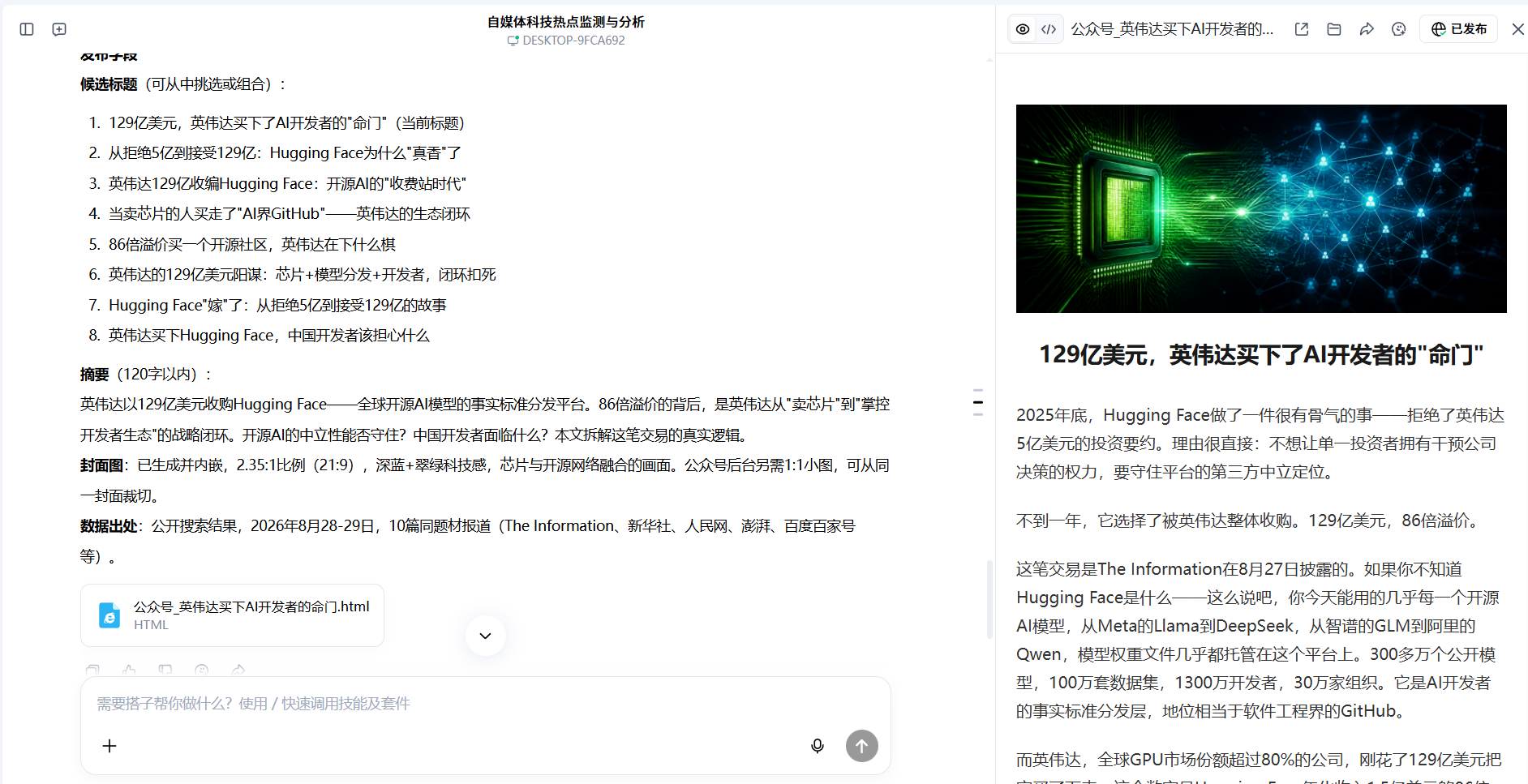Click the message input field
This screenshot has height=784, width=1528.
(485, 704)
